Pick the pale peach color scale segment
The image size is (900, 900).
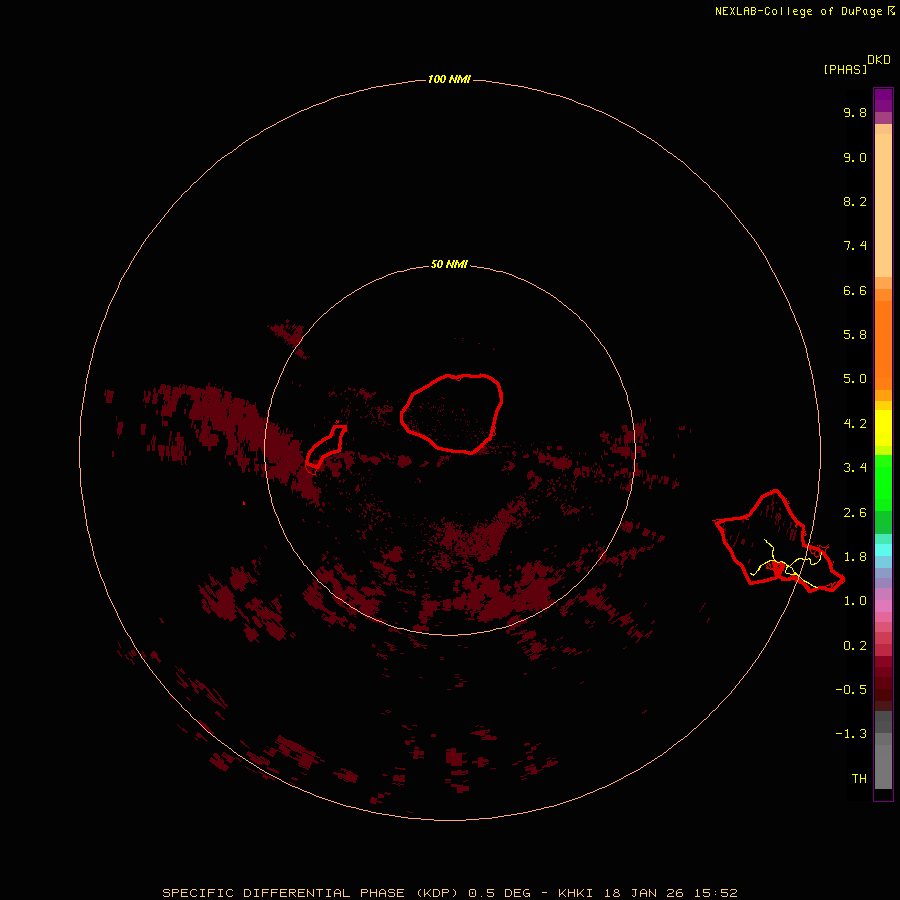(x=883, y=205)
